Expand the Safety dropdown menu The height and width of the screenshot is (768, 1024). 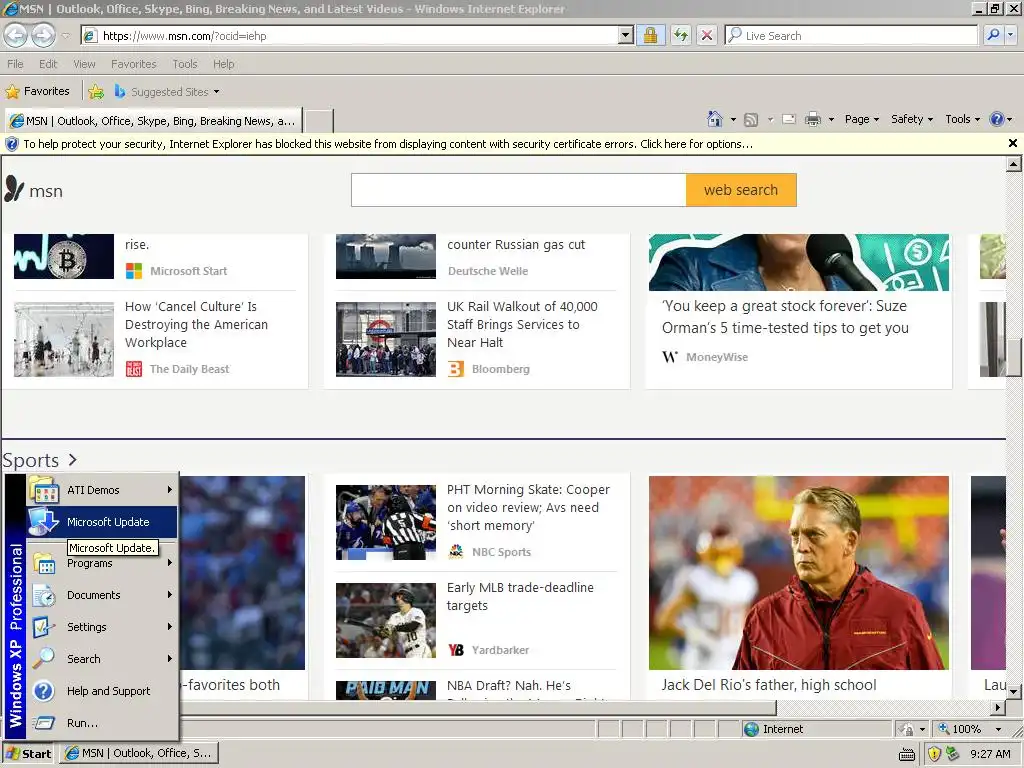(x=912, y=119)
